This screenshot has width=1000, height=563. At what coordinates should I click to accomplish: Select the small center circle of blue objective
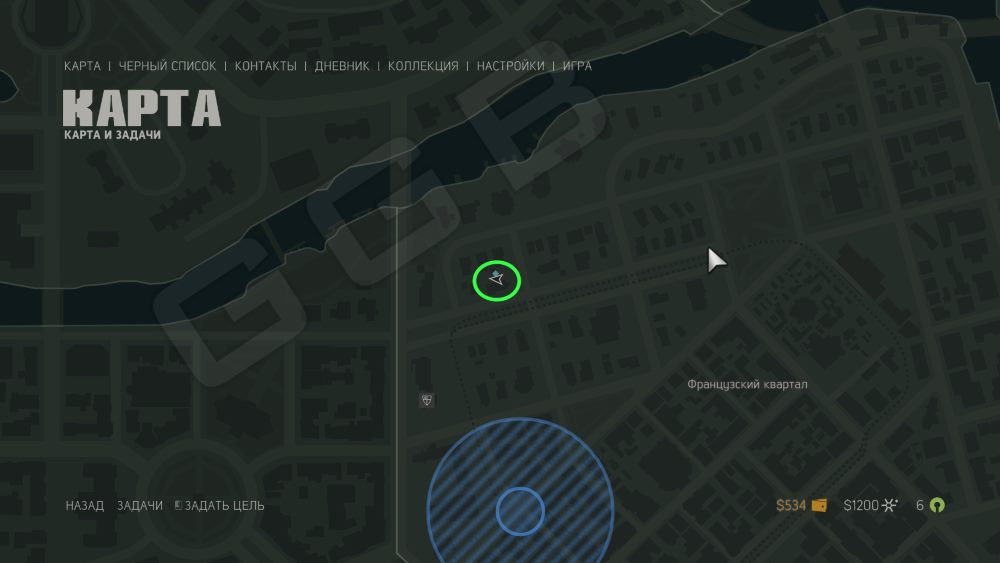click(x=520, y=511)
